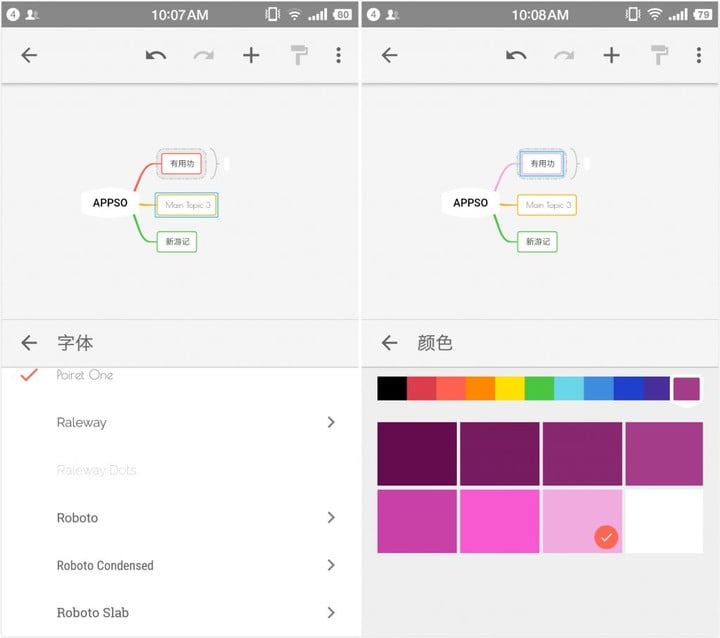Select 新游记 node in right mind map

(x=537, y=242)
